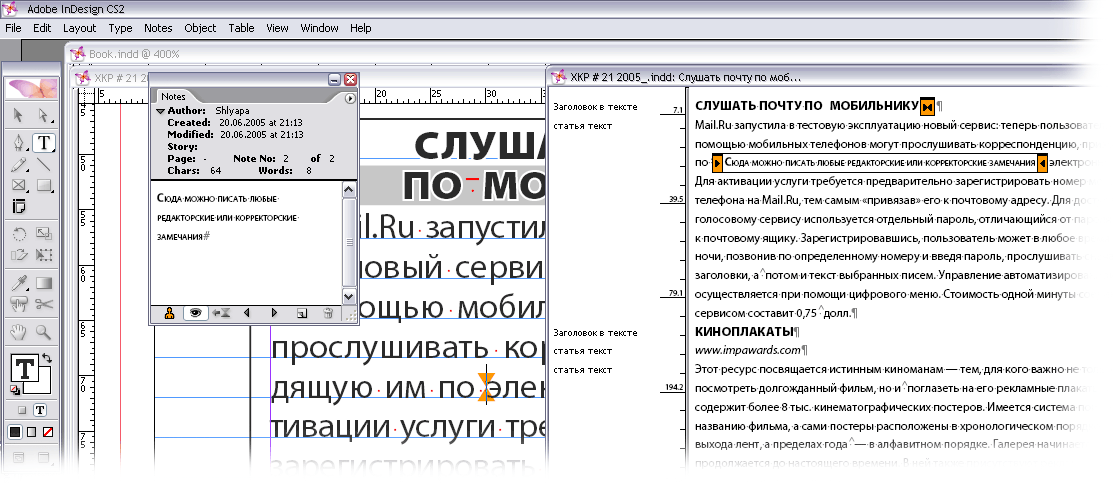Open the Window menu
Screen dimensions: 1113x494
point(319,28)
